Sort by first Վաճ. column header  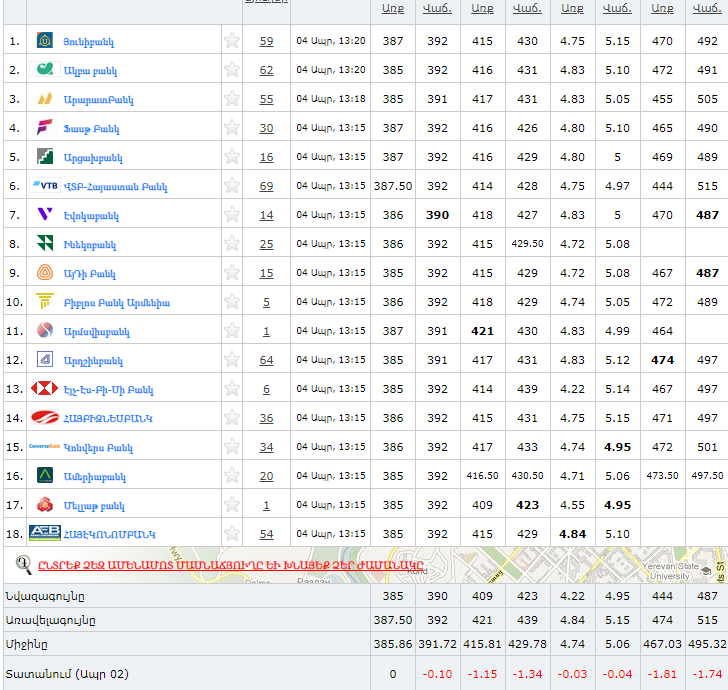tap(437, 8)
